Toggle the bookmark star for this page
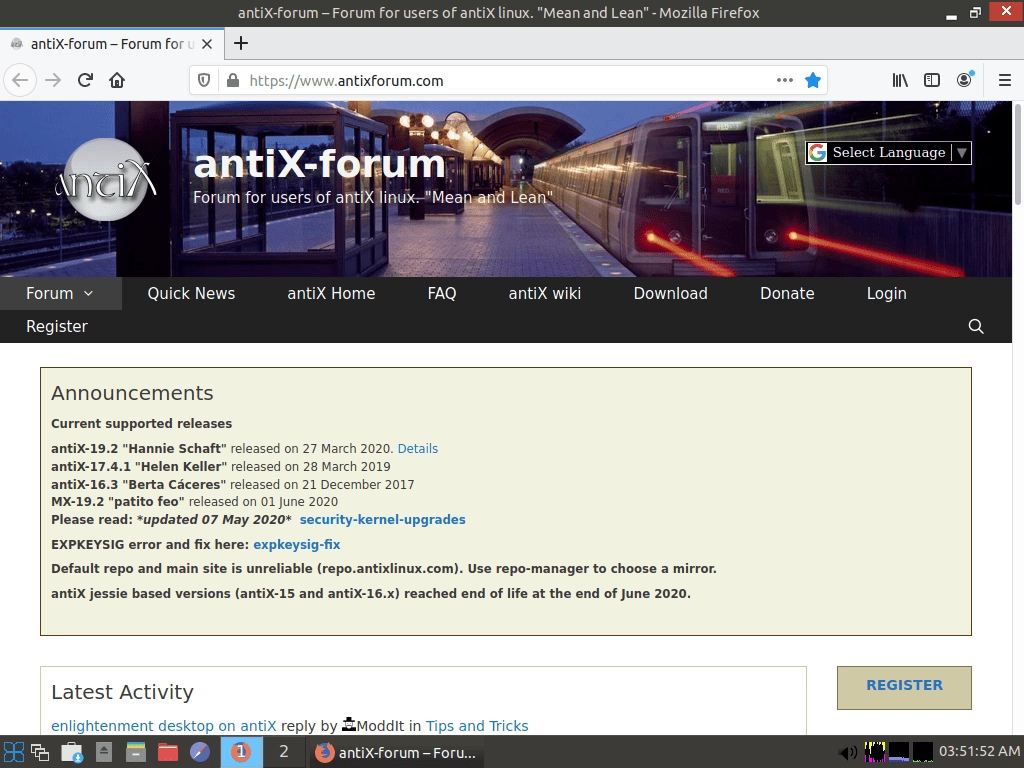 pyautogui.click(x=812, y=80)
